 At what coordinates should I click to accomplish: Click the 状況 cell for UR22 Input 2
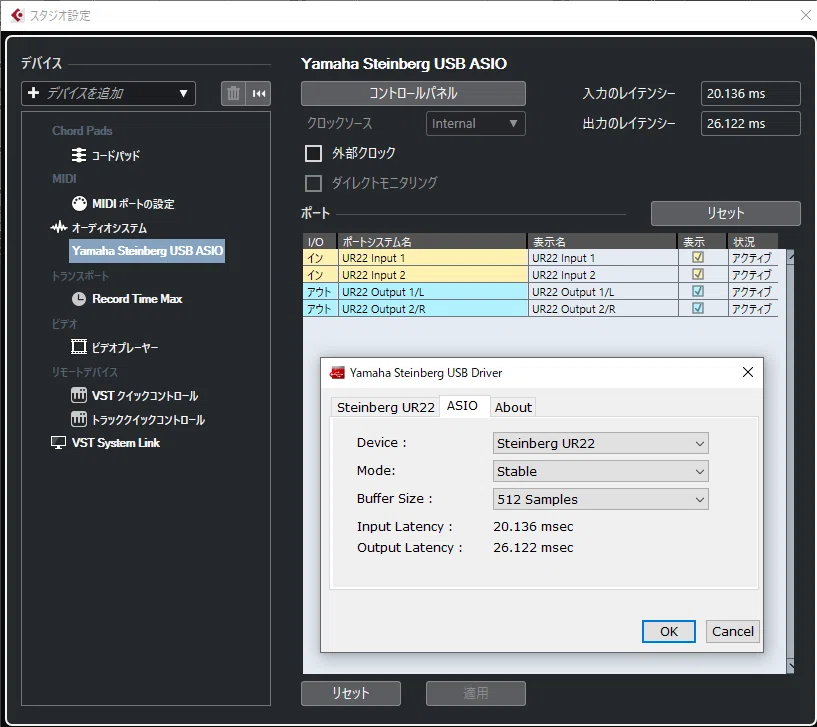click(x=752, y=275)
